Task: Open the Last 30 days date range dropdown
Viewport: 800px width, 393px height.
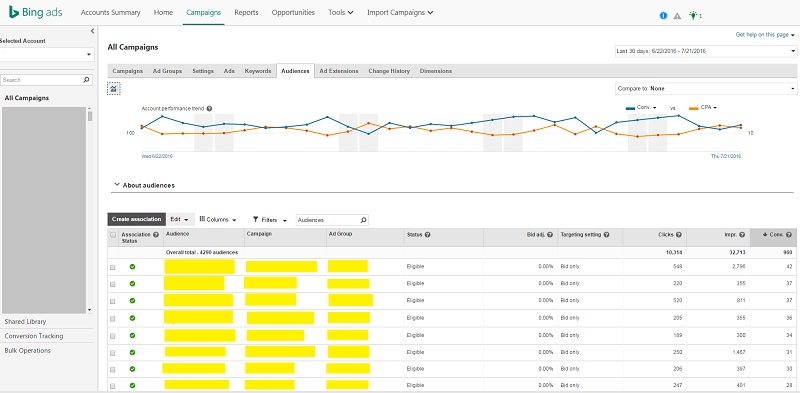Action: [706, 51]
